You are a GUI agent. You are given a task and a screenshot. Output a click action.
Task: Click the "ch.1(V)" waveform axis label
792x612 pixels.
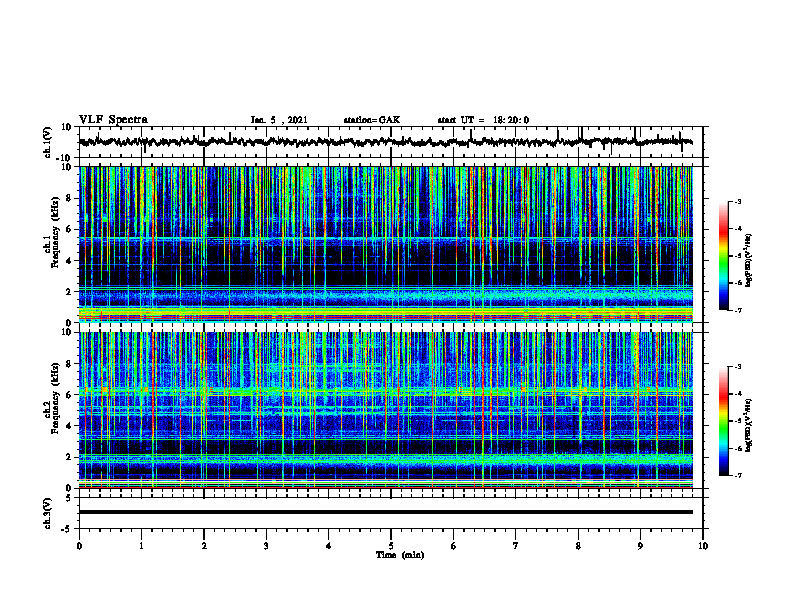coord(48,142)
